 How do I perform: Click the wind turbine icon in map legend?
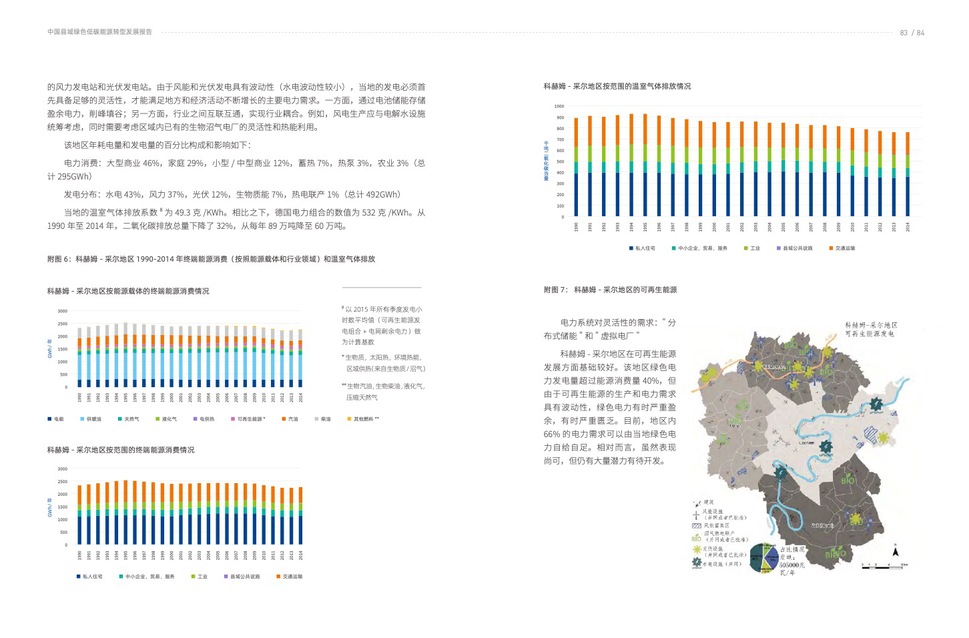pos(696,514)
